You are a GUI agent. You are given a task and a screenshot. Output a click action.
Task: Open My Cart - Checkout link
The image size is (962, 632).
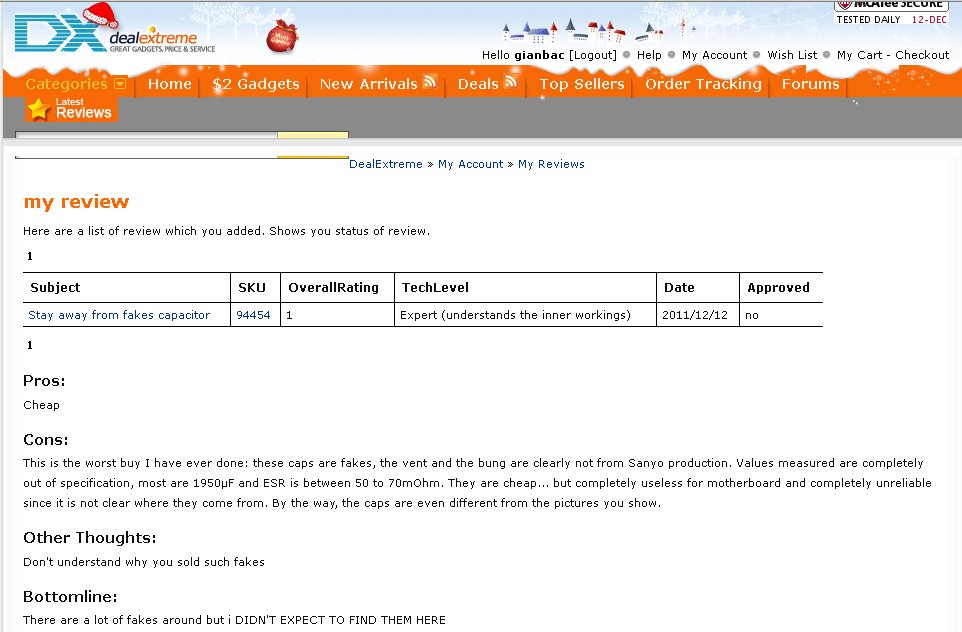[893, 55]
